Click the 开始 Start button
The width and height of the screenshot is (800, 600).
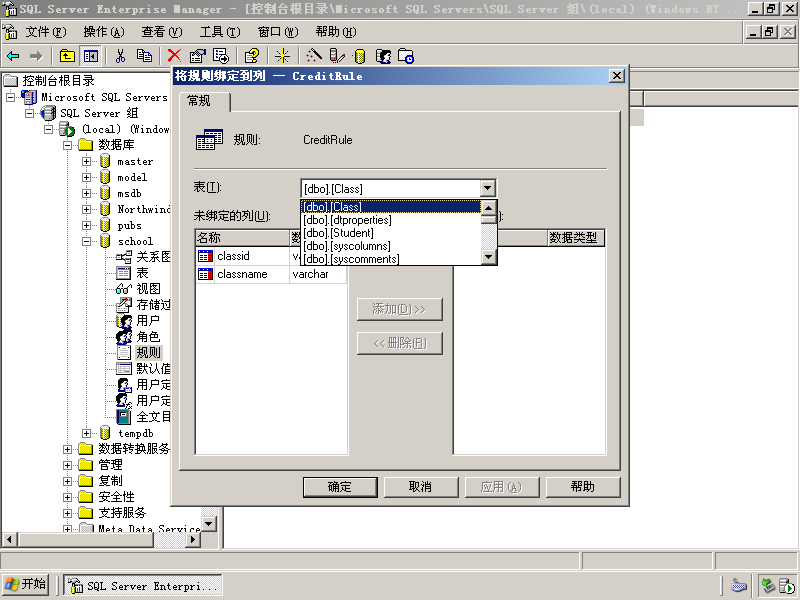26,585
